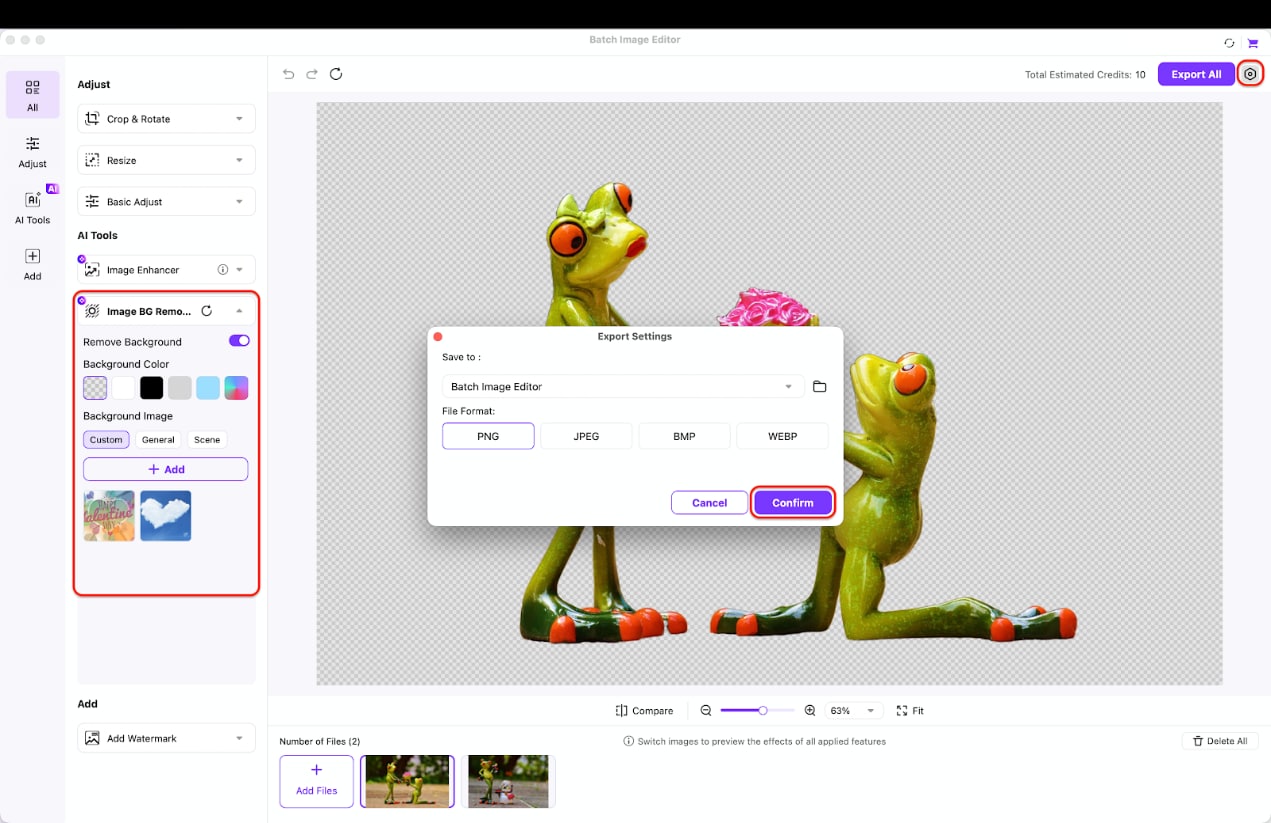Select the Adjust panel in the sidebar
1271x823 pixels.
32,150
